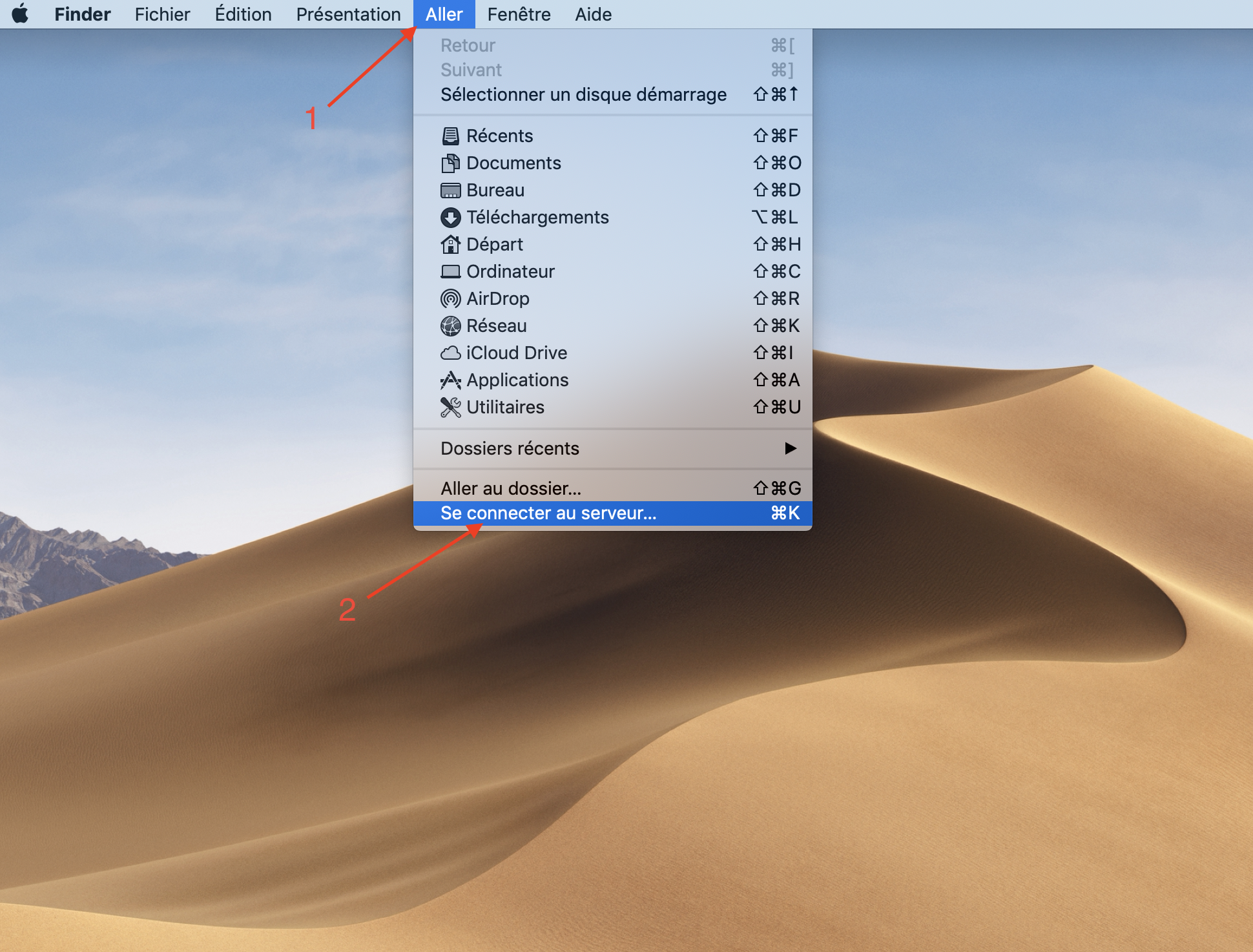Click the ⇧⌘O shortcut label
Image resolution: width=1253 pixels, height=952 pixels.
pos(777,163)
